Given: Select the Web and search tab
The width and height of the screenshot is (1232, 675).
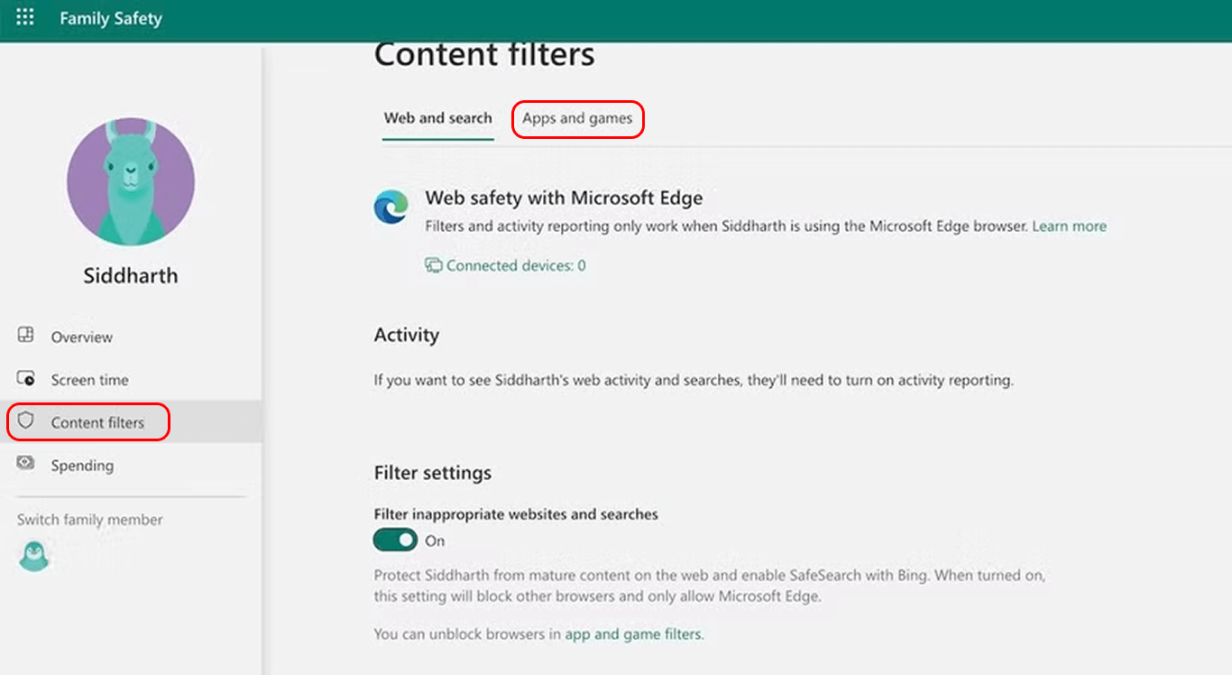Looking at the screenshot, I should [437, 118].
